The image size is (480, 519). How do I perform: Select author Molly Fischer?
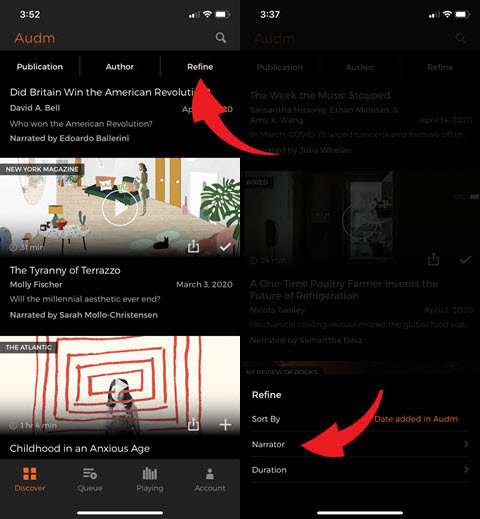pyautogui.click(x=36, y=284)
